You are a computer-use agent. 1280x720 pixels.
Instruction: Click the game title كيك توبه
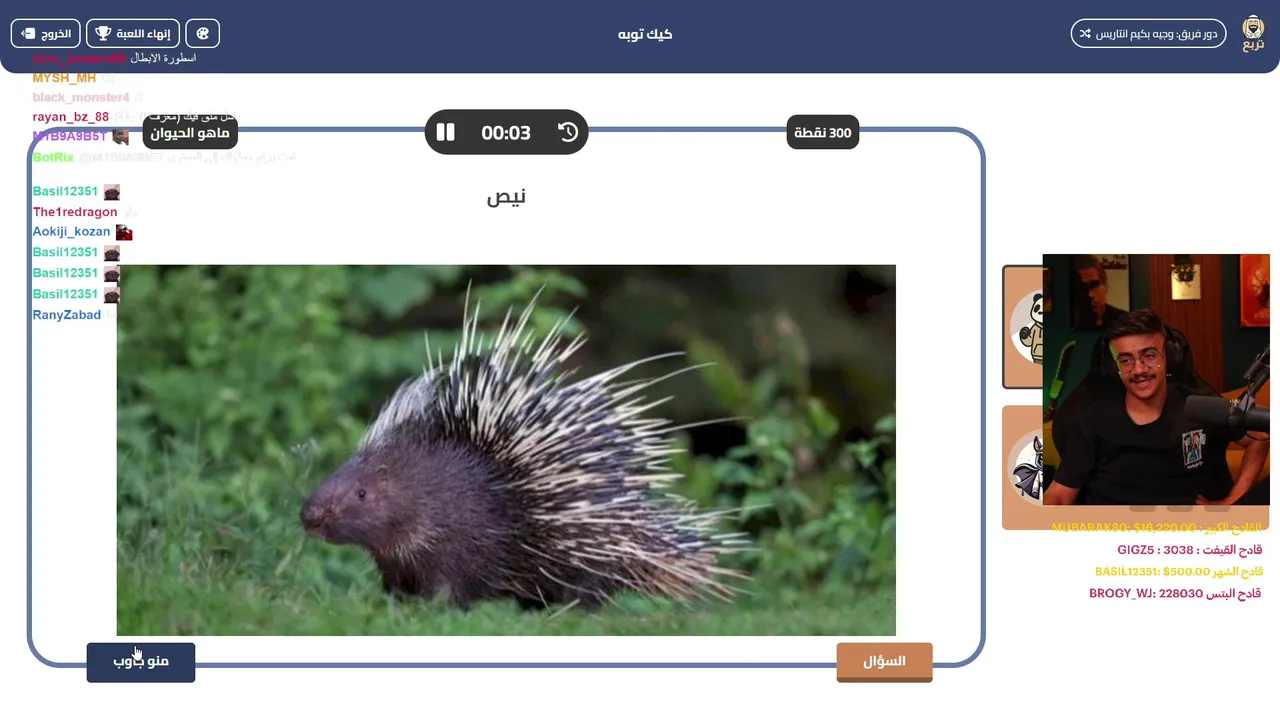tap(645, 34)
